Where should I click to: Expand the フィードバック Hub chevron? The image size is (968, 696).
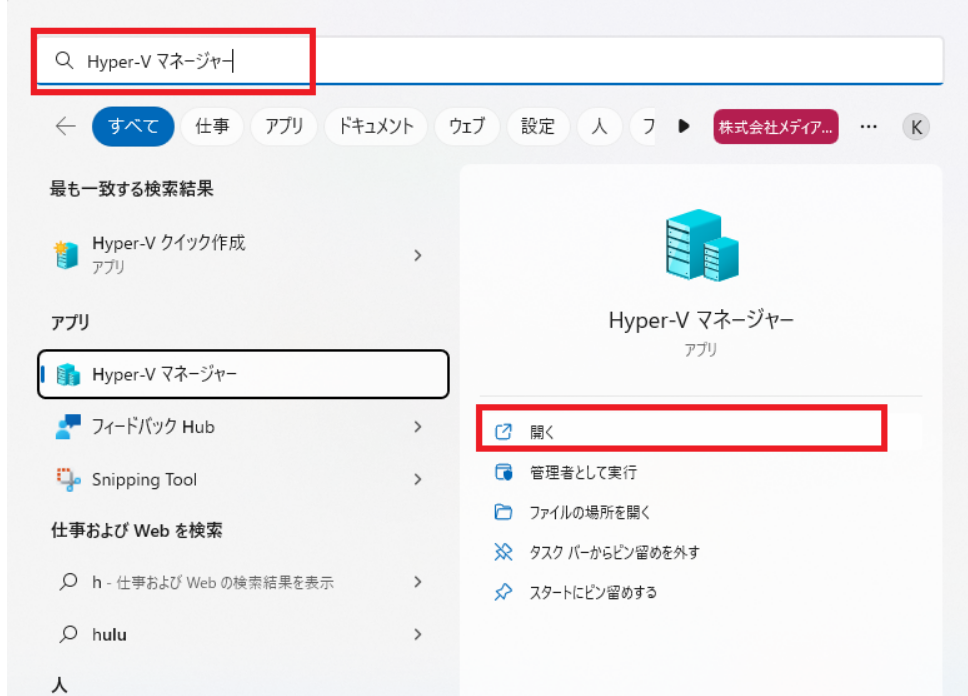(x=418, y=427)
